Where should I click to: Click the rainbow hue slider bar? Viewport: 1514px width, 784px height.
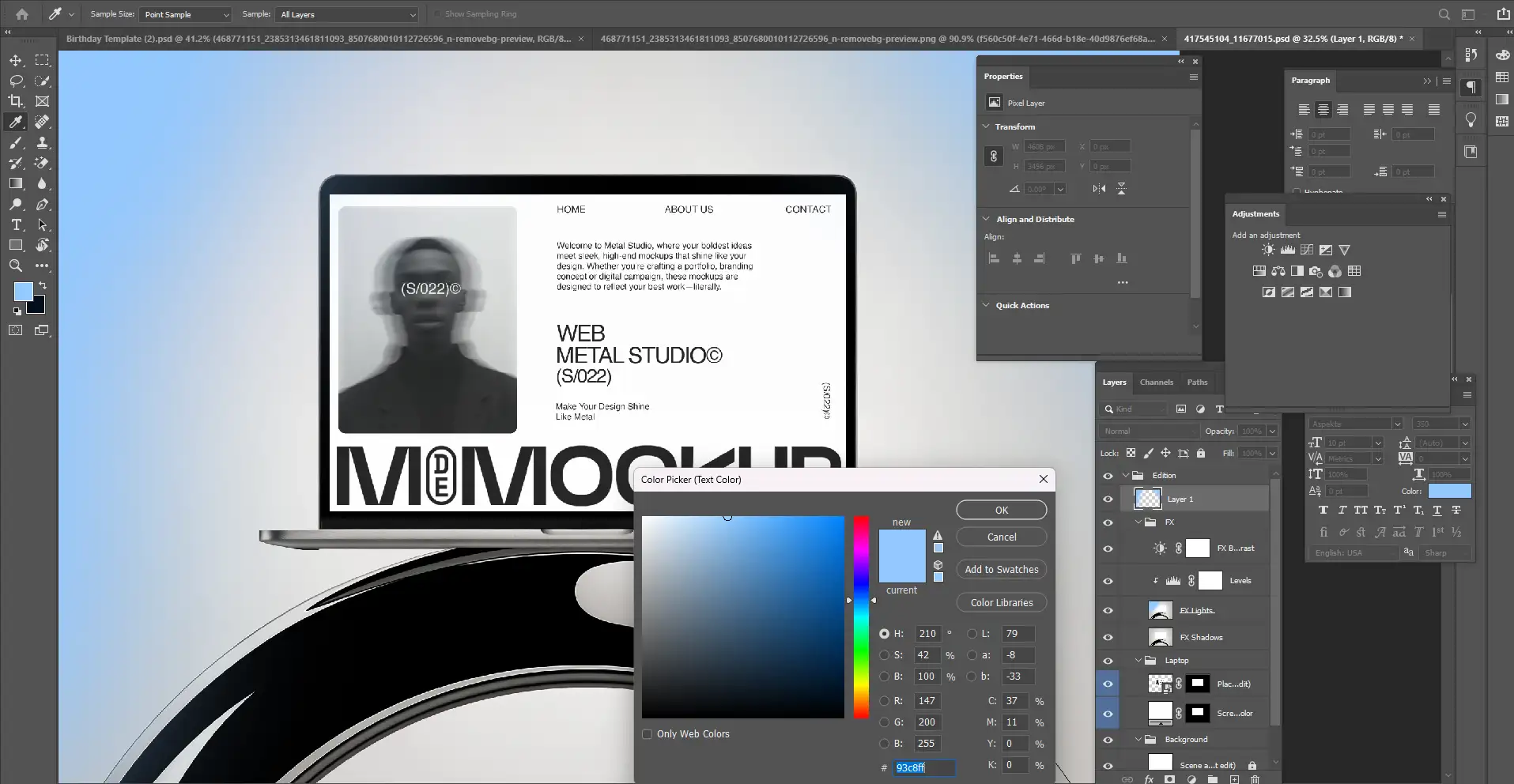coord(861,617)
